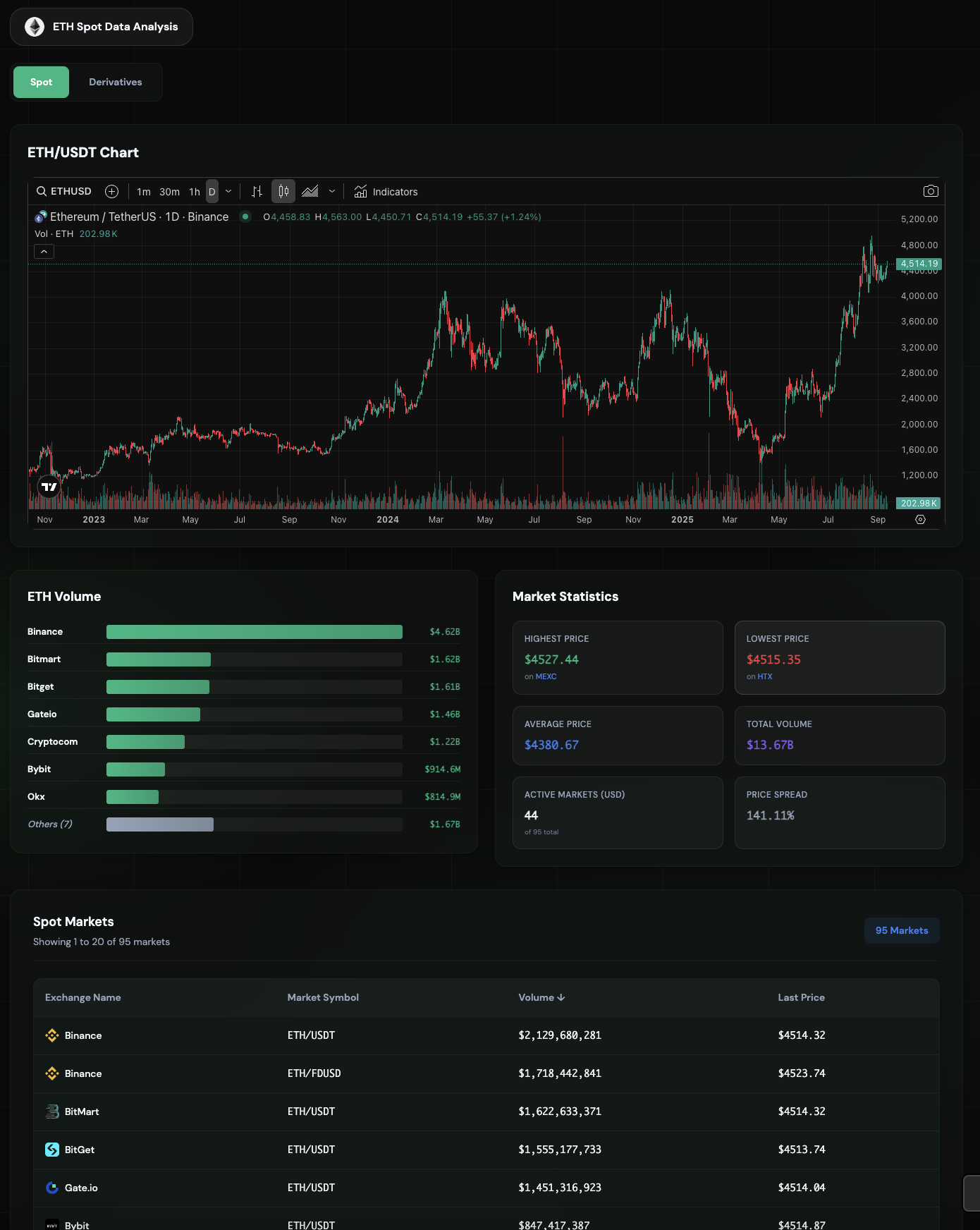Image resolution: width=980 pixels, height=1230 pixels.
Task: Click the Active Markets count 44
Action: point(531,815)
